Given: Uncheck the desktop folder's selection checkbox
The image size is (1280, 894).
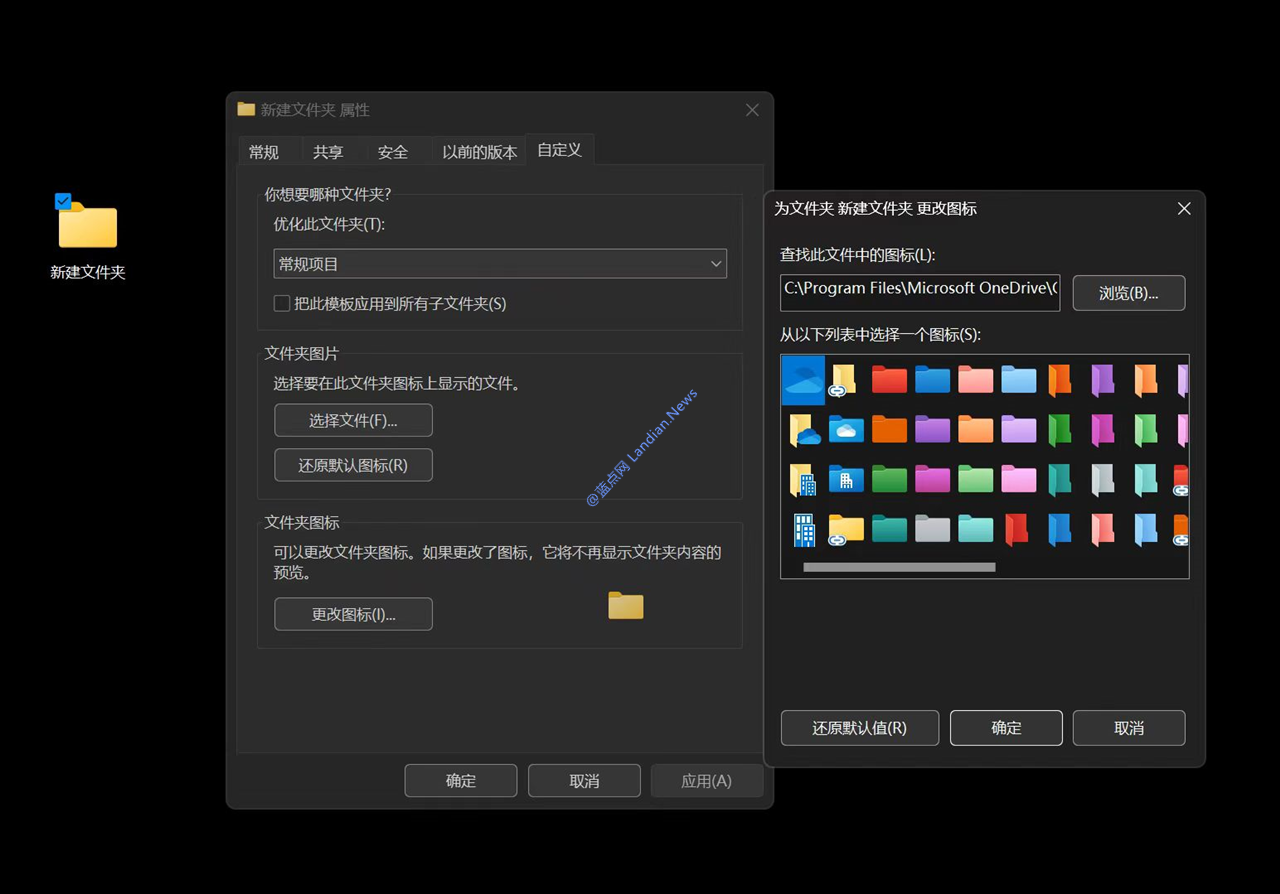Looking at the screenshot, I should pyautogui.click(x=63, y=201).
